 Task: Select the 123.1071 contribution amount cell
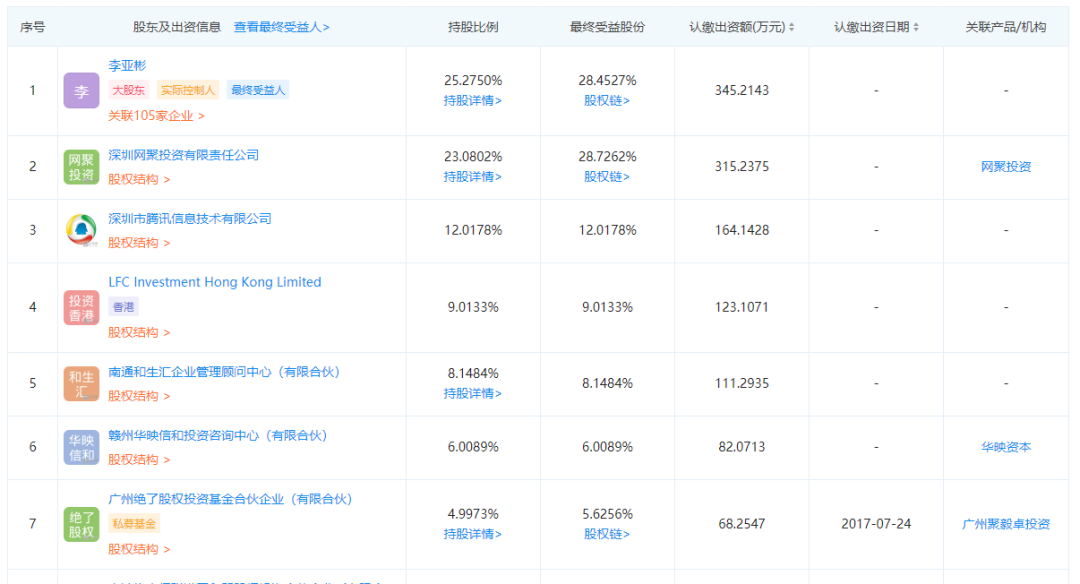[742, 307]
